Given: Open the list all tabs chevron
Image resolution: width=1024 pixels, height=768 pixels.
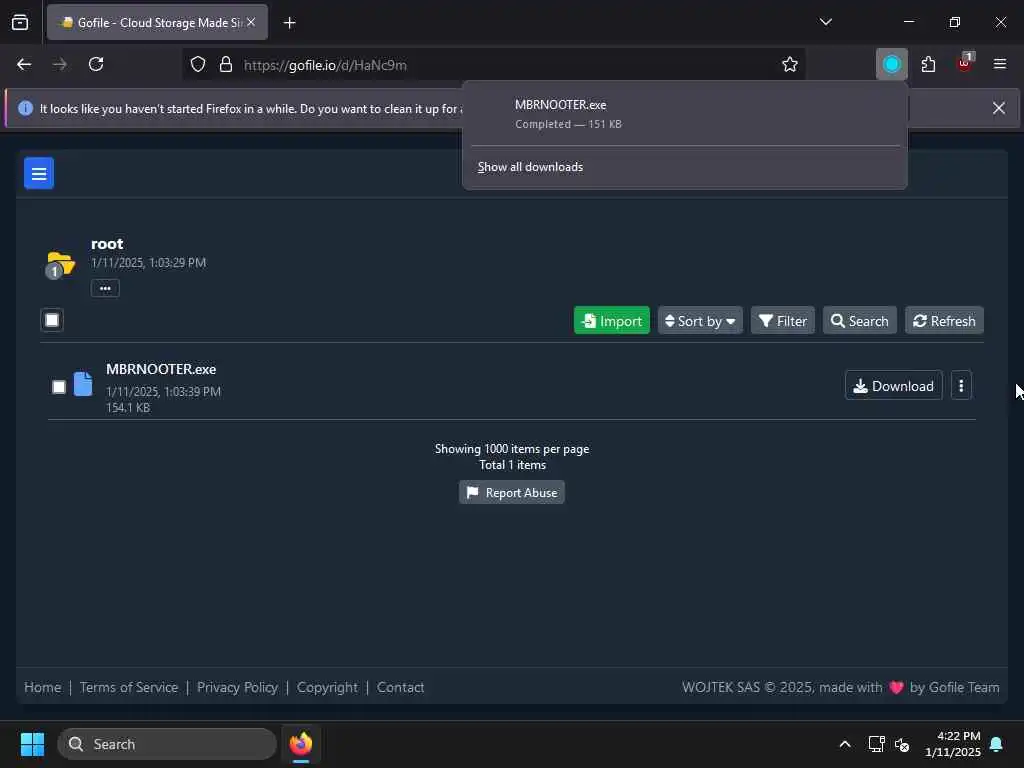Looking at the screenshot, I should pos(825,22).
